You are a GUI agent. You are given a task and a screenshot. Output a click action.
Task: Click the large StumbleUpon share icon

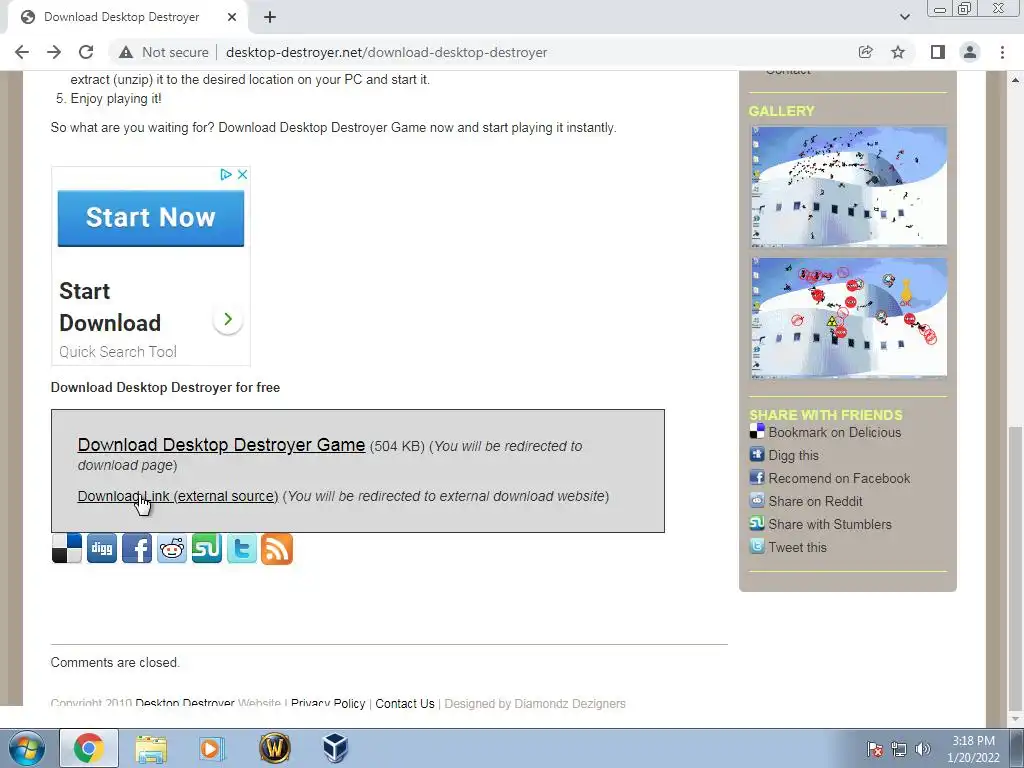206,549
